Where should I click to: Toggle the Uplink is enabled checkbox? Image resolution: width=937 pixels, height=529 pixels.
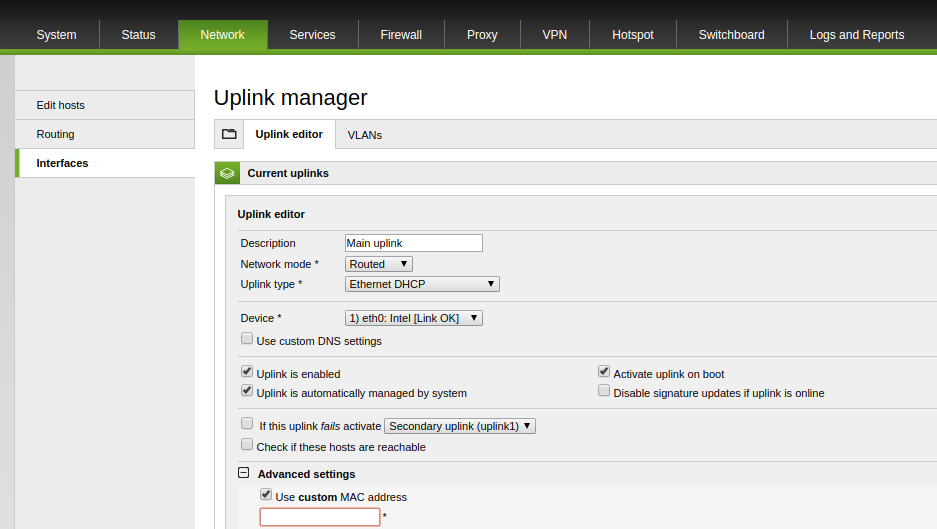(247, 372)
